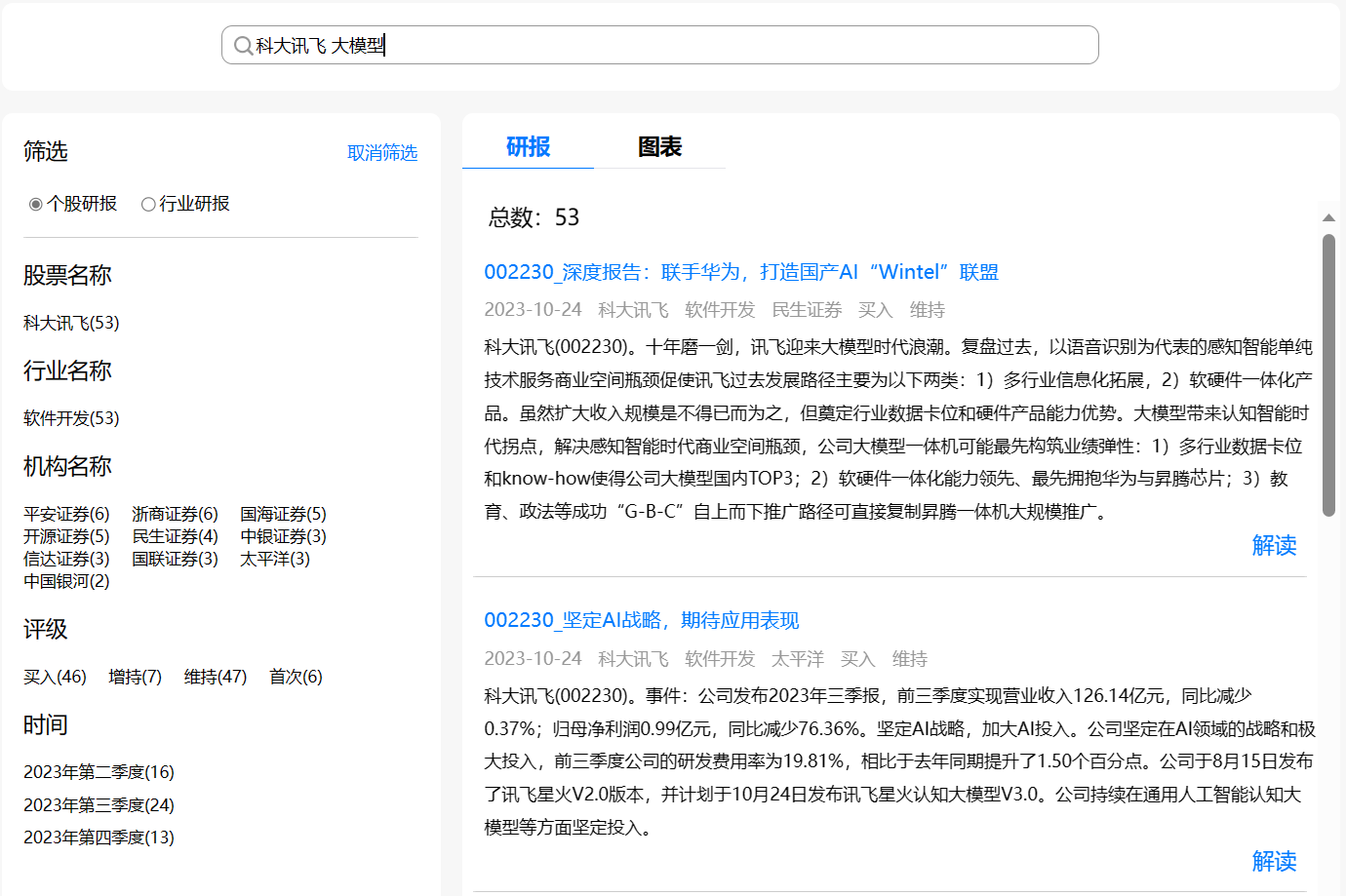Screen dimensions: 1346x896
Task: Open report 坚定AI战略，期待应用表现
Action: 642,620
